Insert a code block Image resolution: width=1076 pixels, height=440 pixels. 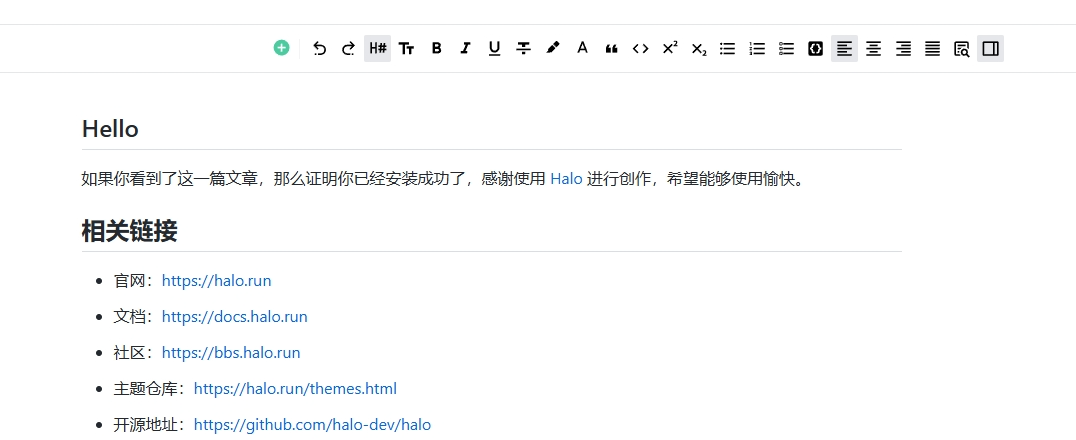click(x=815, y=48)
